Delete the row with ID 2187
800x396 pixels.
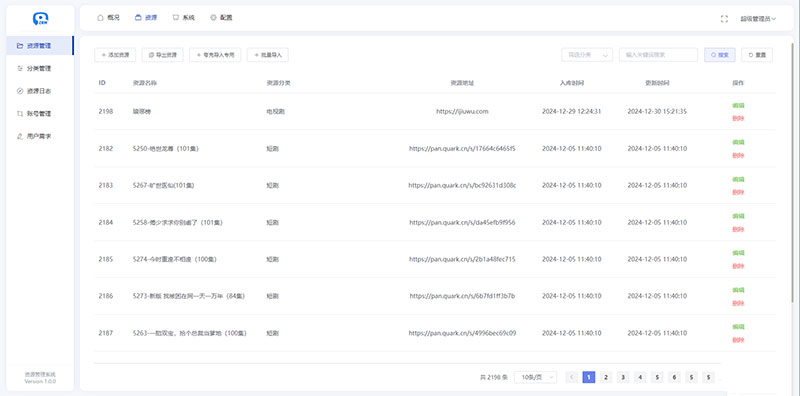pos(738,340)
